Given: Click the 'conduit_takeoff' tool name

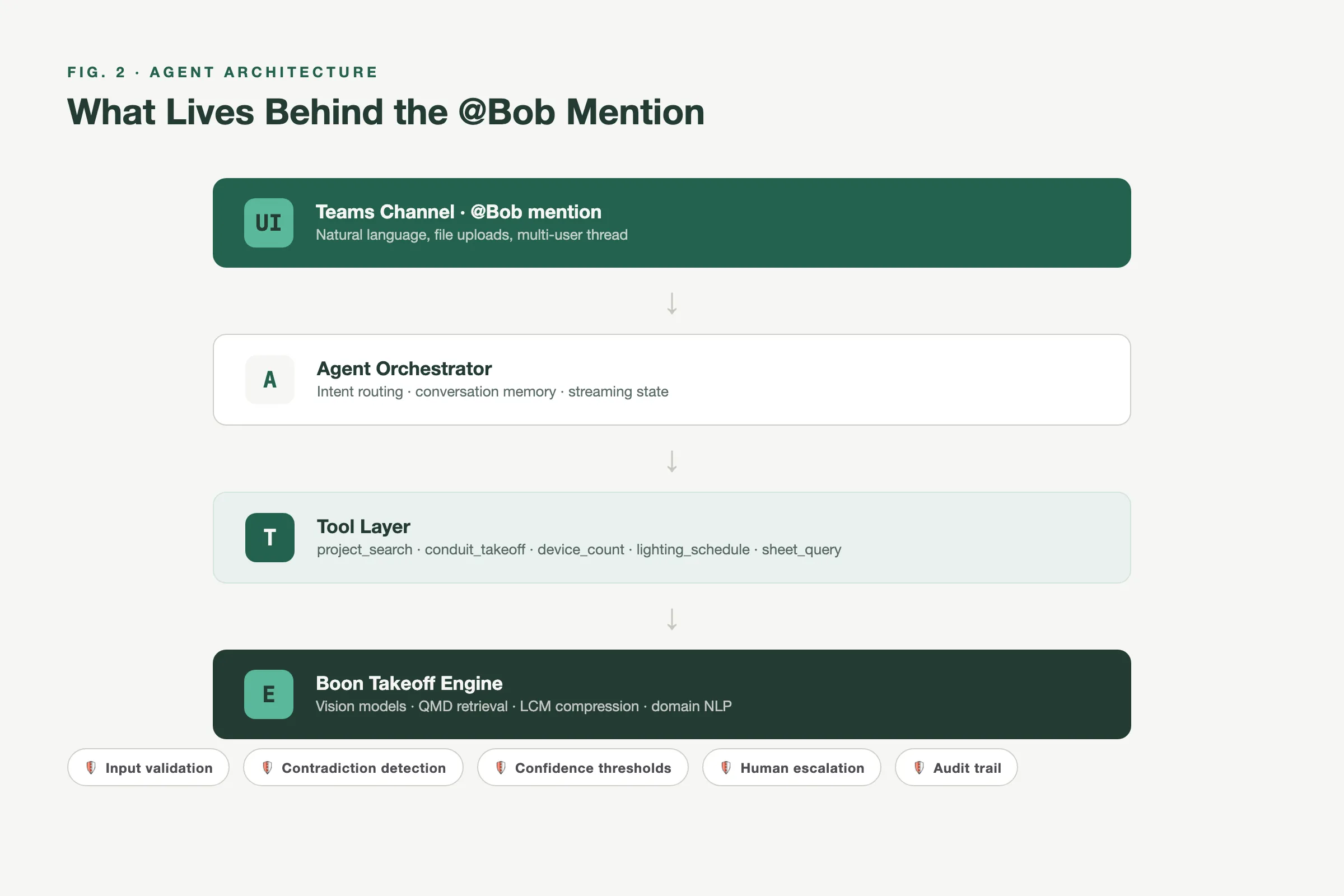Looking at the screenshot, I should 475,550.
